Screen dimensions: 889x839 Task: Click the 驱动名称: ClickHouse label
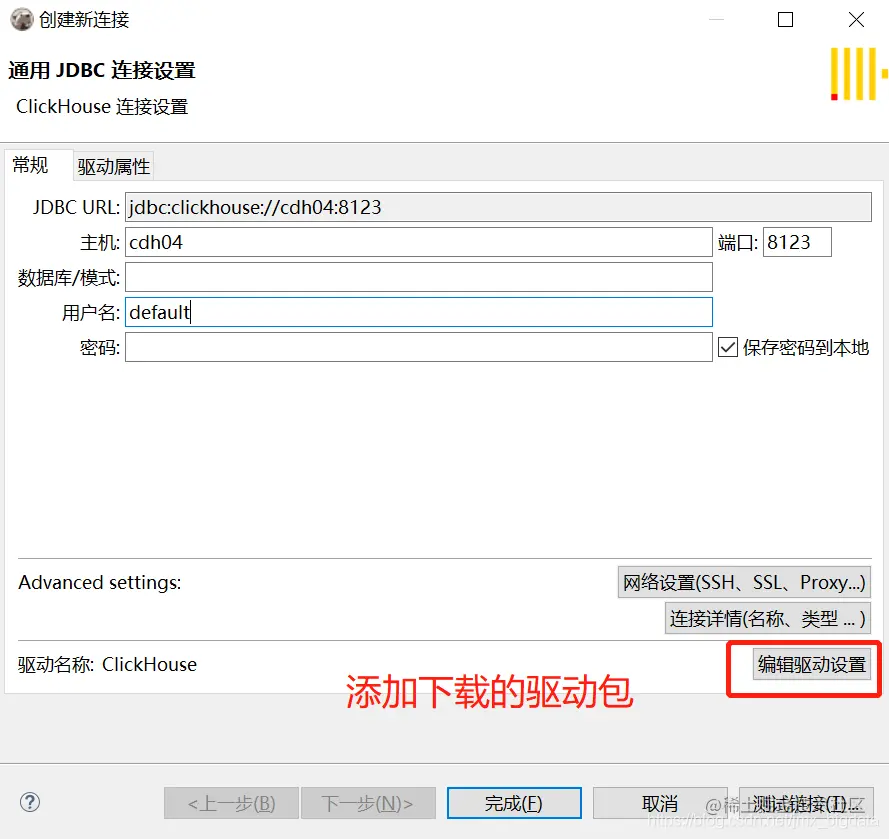[107, 664]
